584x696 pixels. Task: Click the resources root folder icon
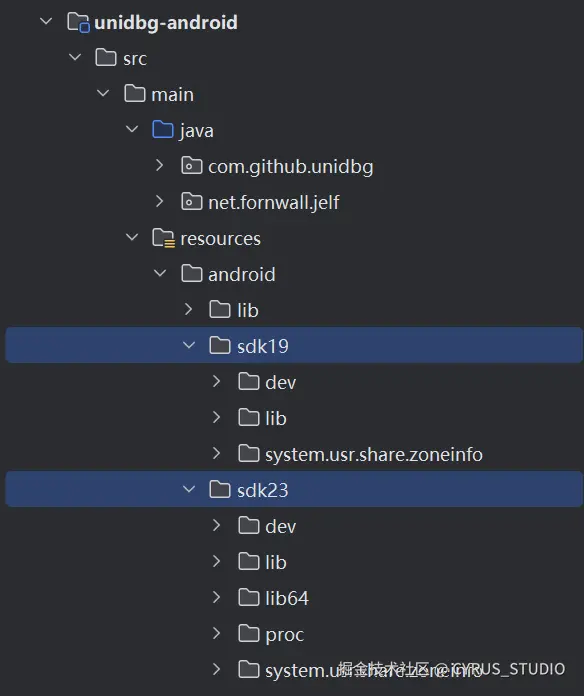(163, 238)
